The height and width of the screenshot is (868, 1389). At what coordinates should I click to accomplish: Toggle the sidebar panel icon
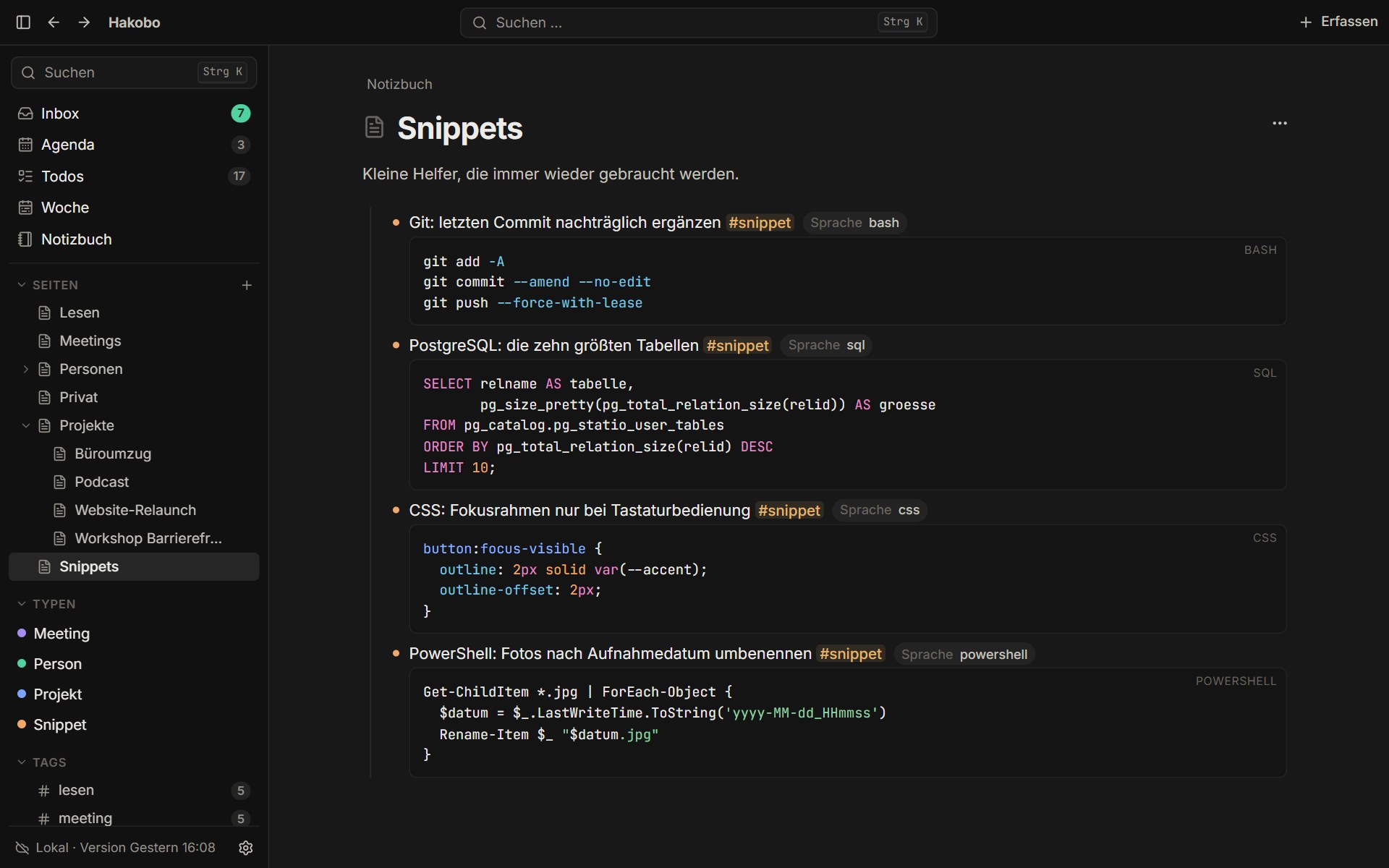click(x=23, y=22)
